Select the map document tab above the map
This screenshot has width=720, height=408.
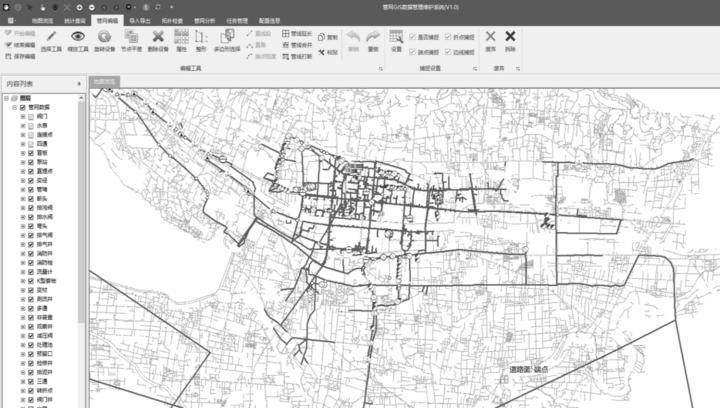click(x=104, y=82)
